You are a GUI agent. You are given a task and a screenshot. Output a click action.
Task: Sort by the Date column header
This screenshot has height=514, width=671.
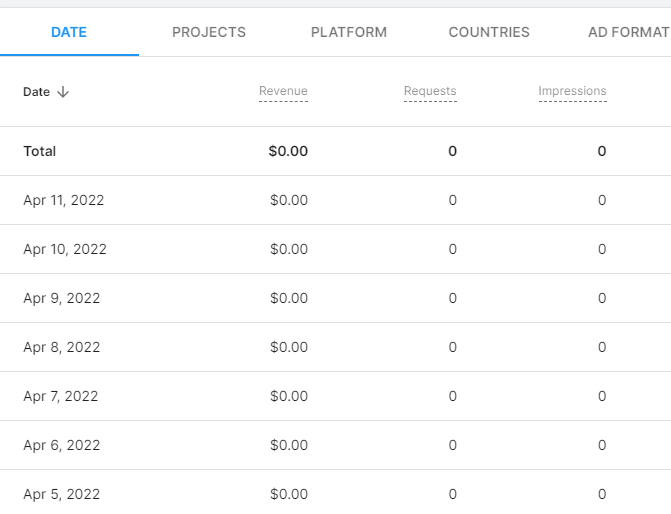[x=37, y=92]
